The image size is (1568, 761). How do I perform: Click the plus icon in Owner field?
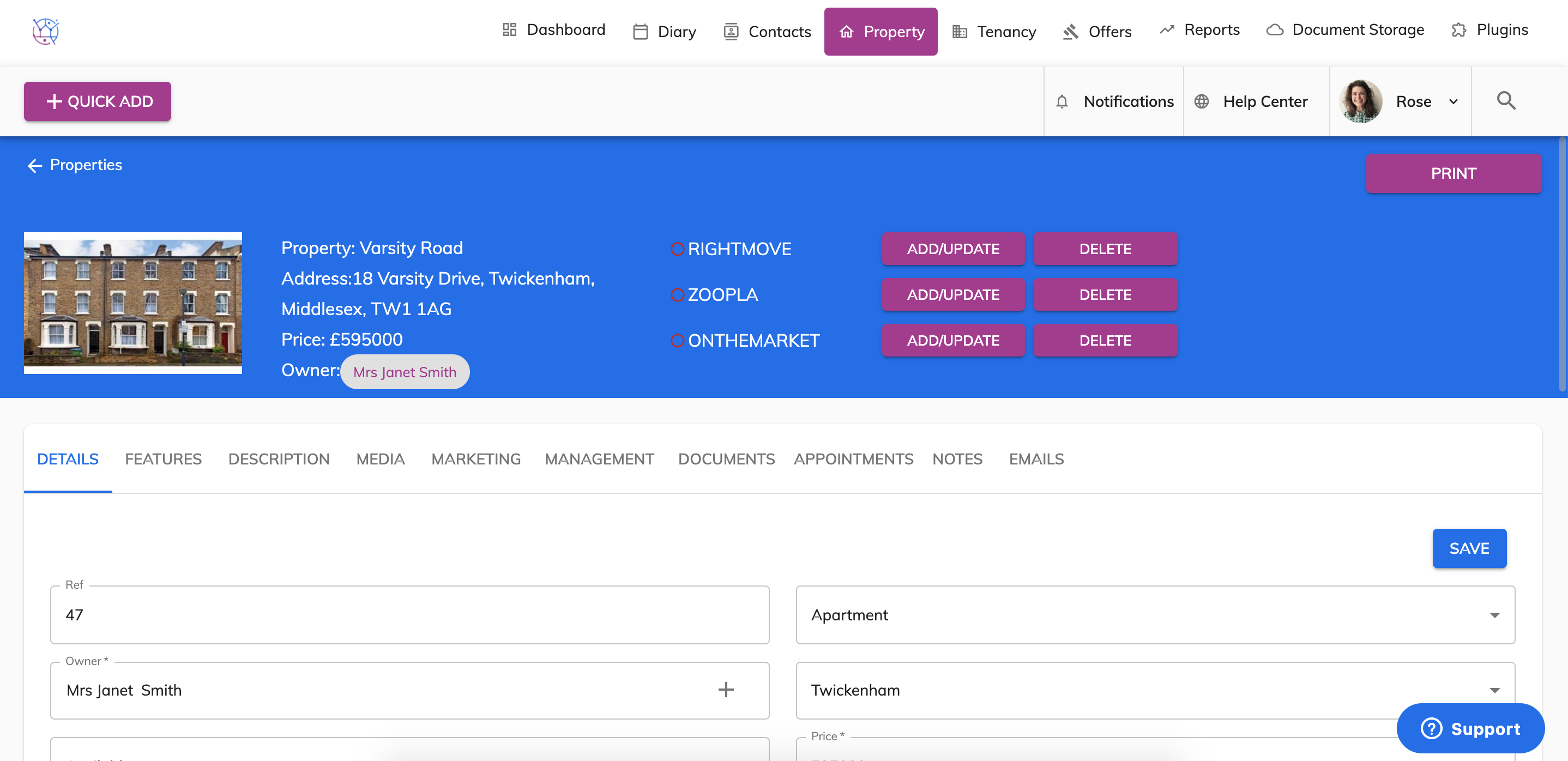tap(726, 690)
